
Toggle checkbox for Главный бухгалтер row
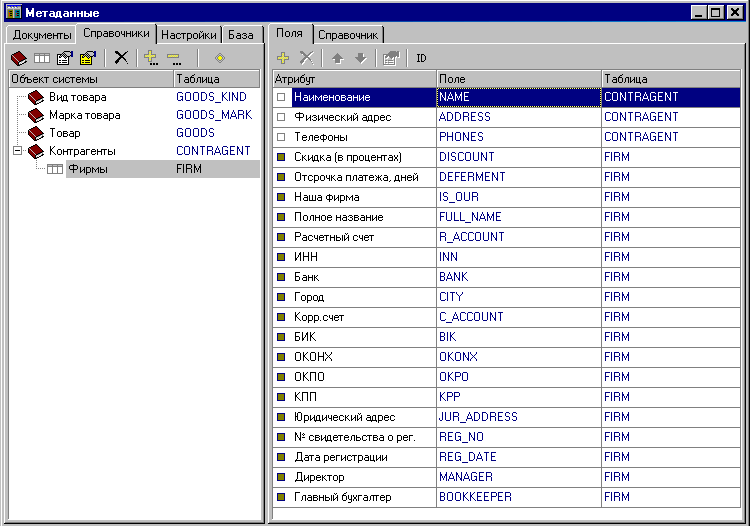[281, 497]
